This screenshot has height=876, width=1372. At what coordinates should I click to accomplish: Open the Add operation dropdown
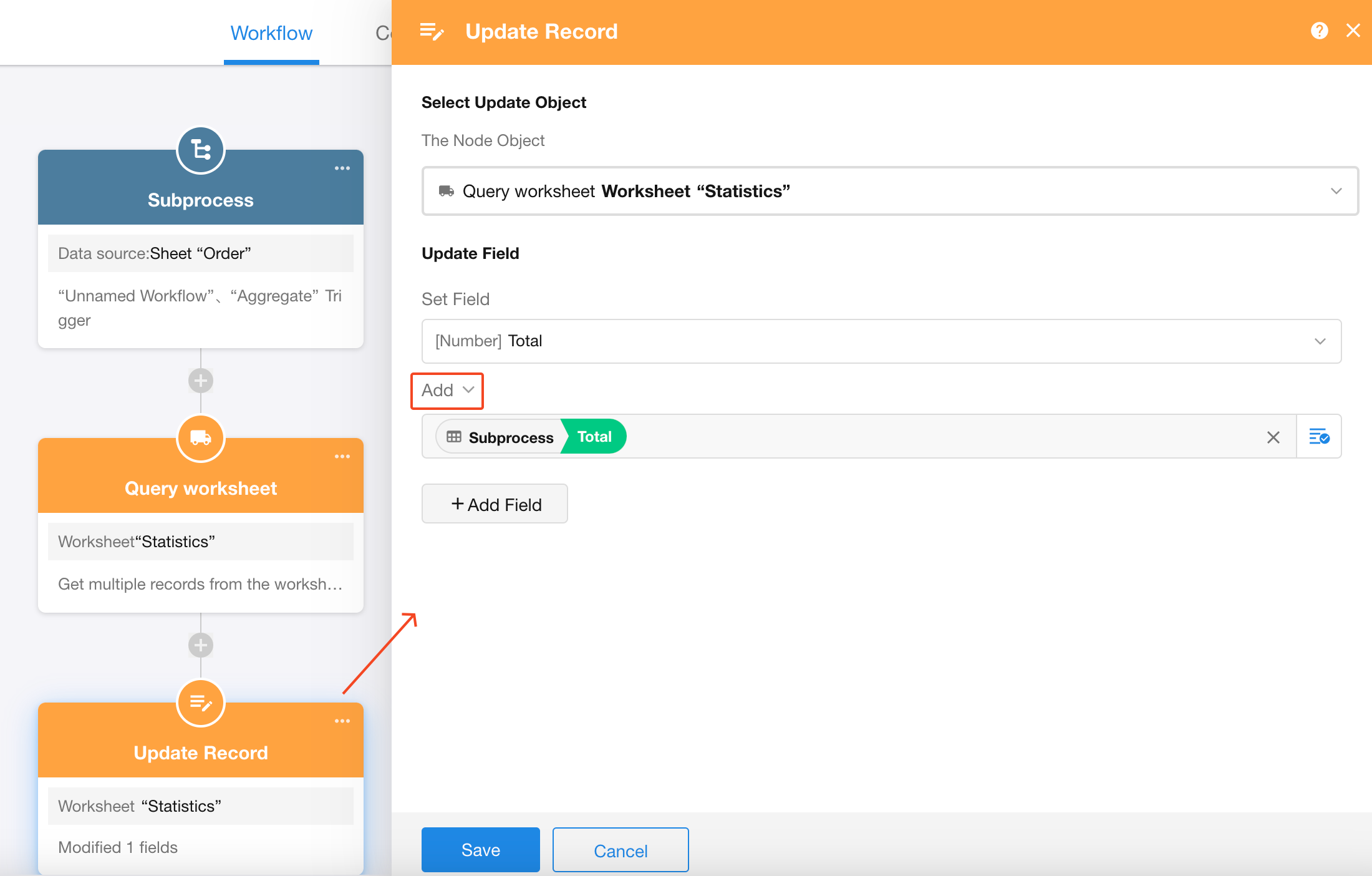point(447,391)
